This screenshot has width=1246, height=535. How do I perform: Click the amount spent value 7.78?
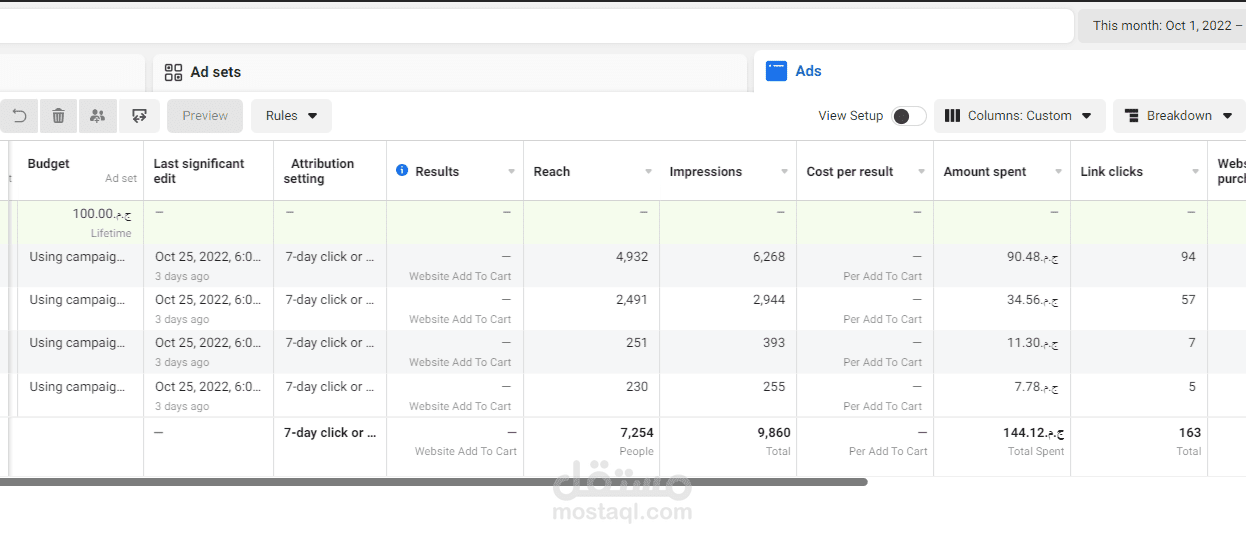tap(1037, 387)
